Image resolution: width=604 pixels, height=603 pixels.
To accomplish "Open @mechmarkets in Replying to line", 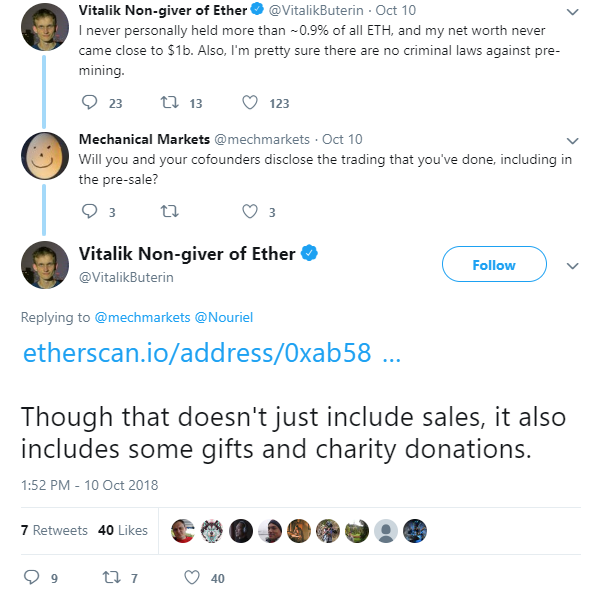I will click(143, 317).
